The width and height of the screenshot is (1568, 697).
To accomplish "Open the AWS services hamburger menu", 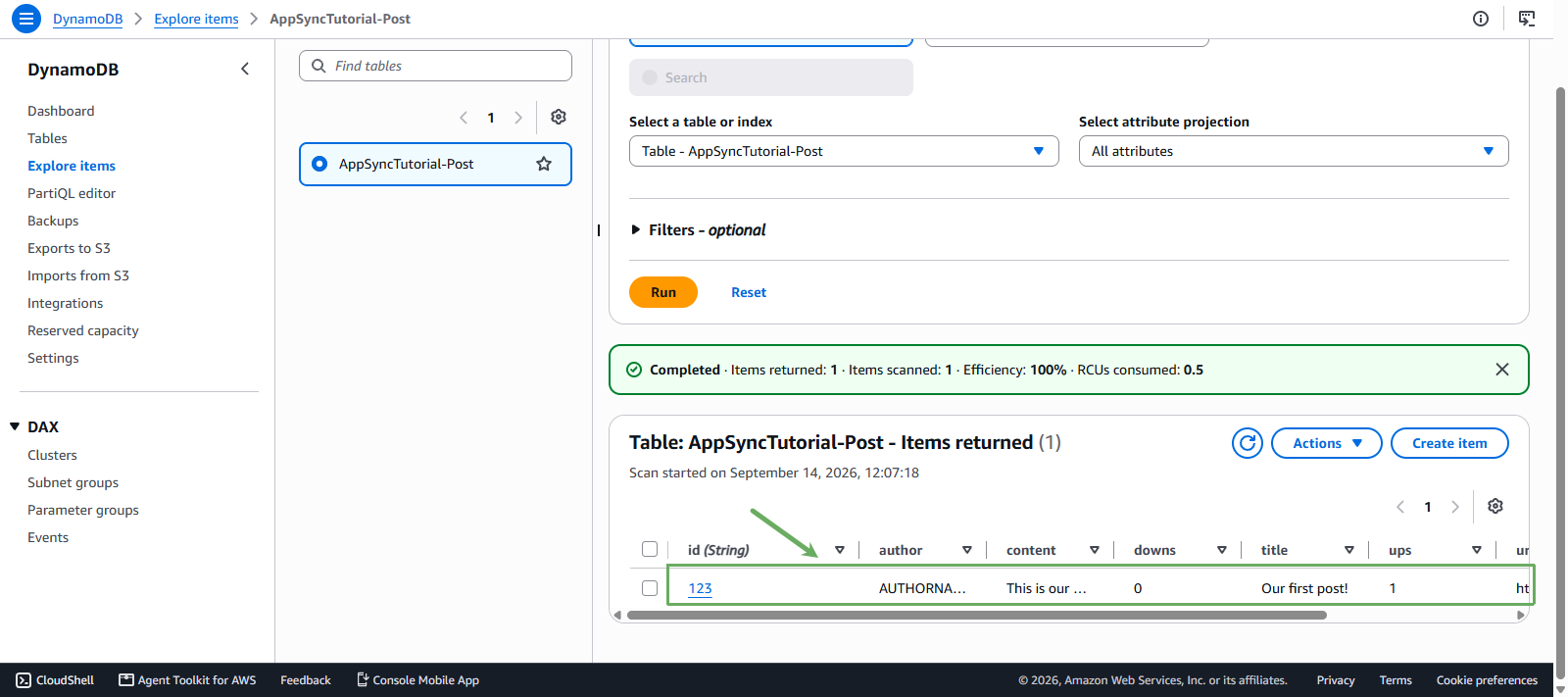I will (x=26, y=19).
